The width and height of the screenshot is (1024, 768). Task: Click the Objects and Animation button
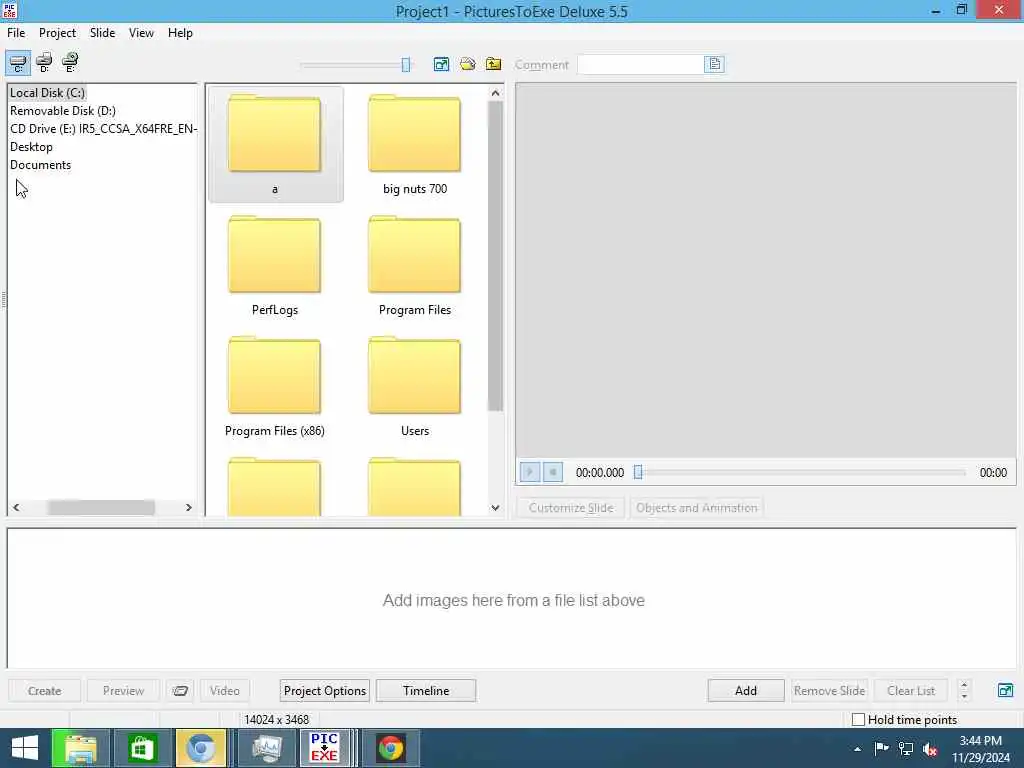coord(697,507)
